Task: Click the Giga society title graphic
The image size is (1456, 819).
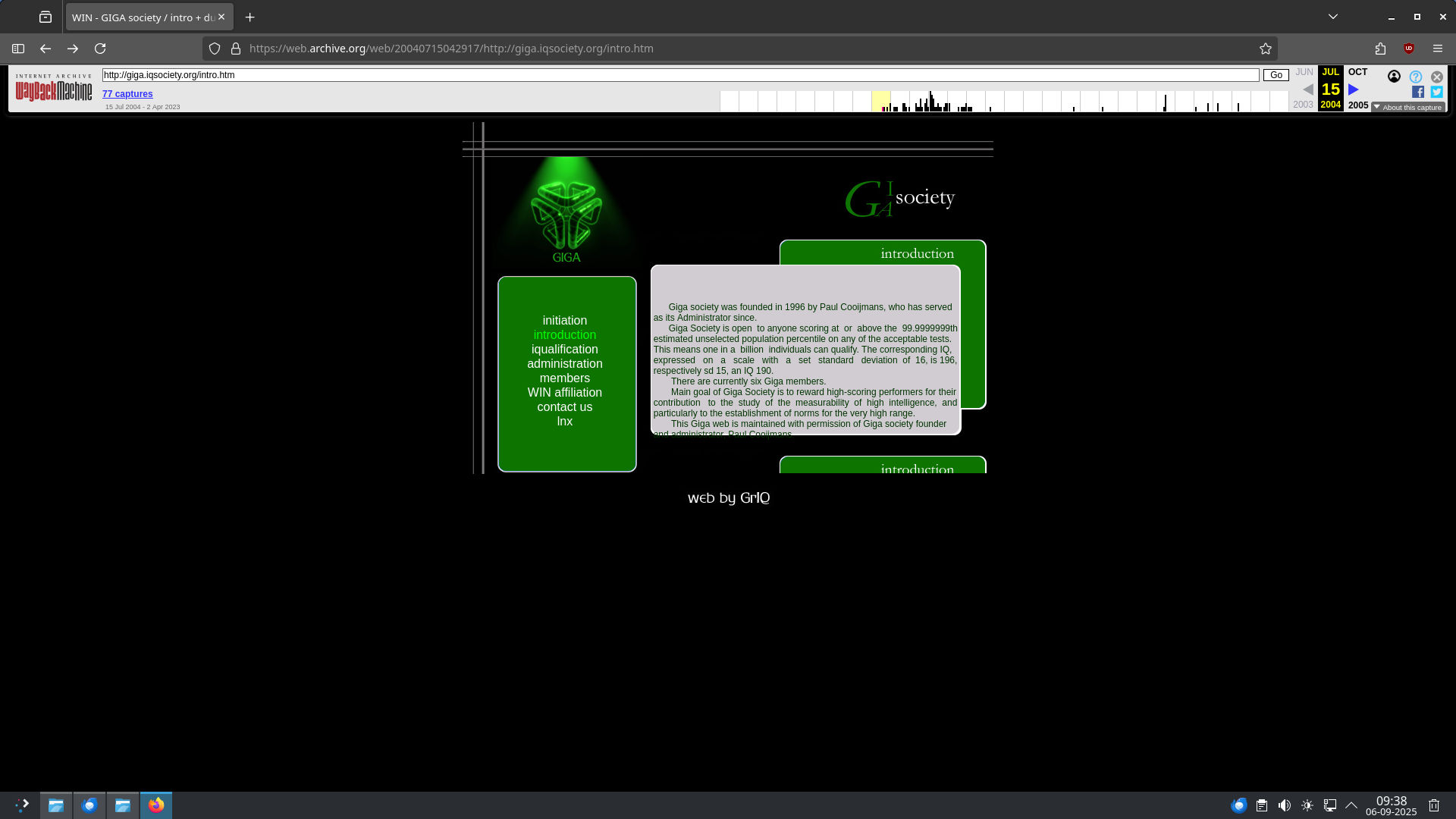Action: [x=899, y=199]
